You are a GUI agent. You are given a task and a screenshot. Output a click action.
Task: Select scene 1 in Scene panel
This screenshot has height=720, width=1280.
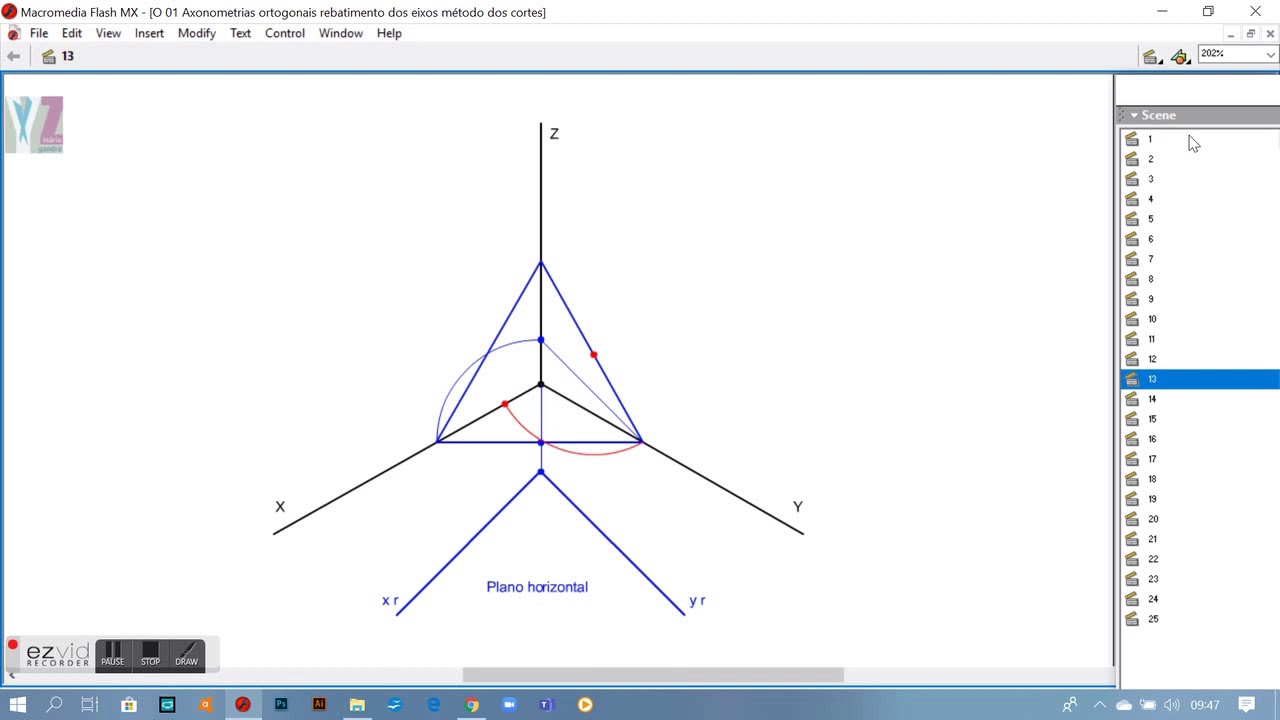[x=1199, y=139]
